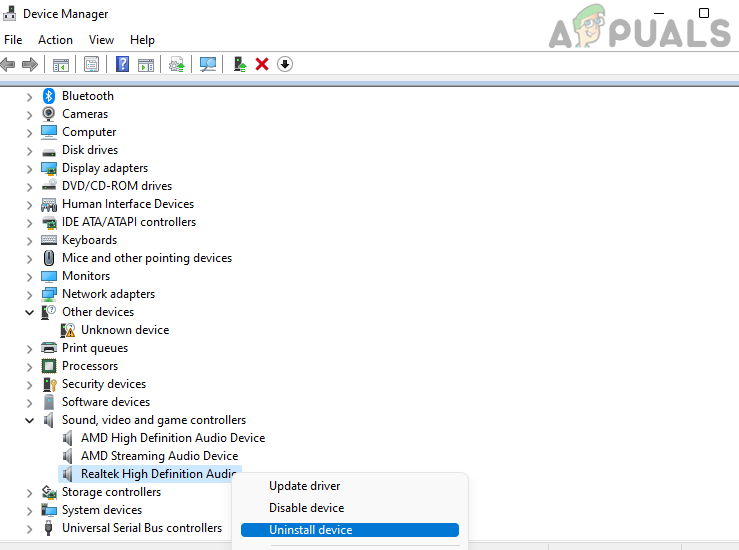Click the Computer category icon
Viewport: 739px width, 550px height.
49,132
